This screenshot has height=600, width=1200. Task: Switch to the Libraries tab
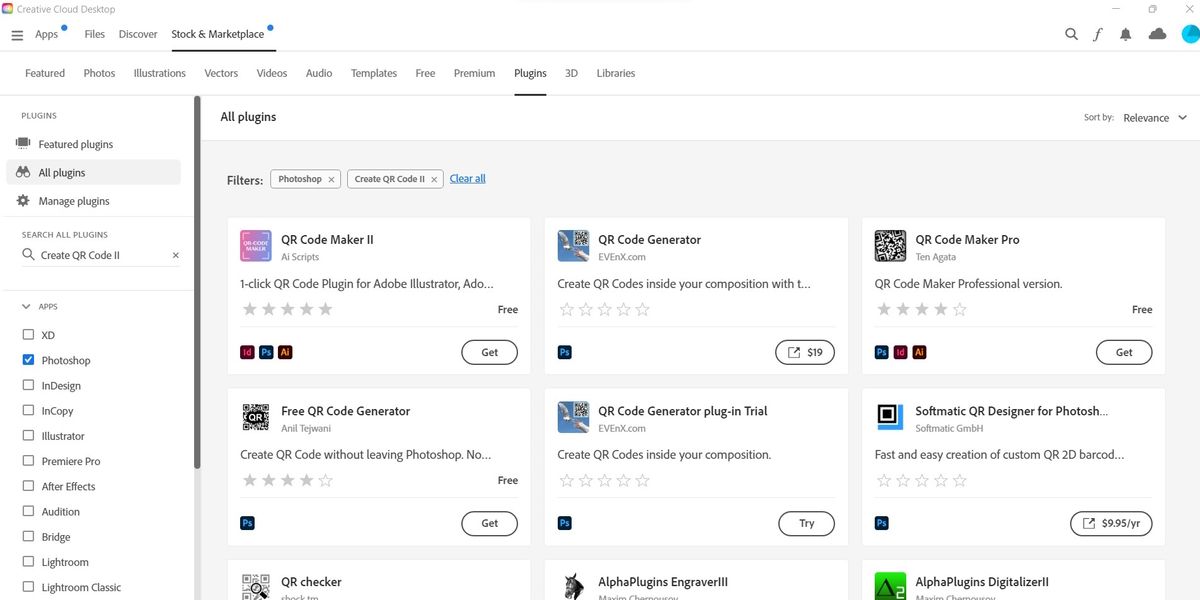616,73
